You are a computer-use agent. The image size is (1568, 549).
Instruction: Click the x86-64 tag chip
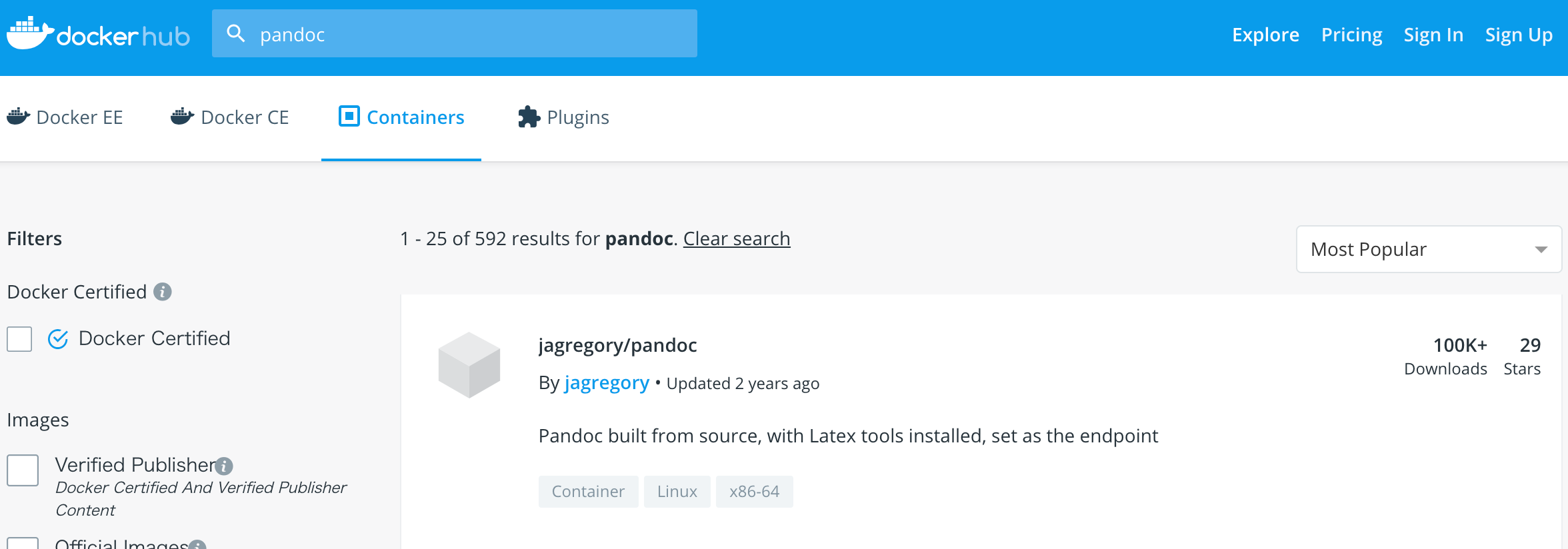[x=754, y=492]
